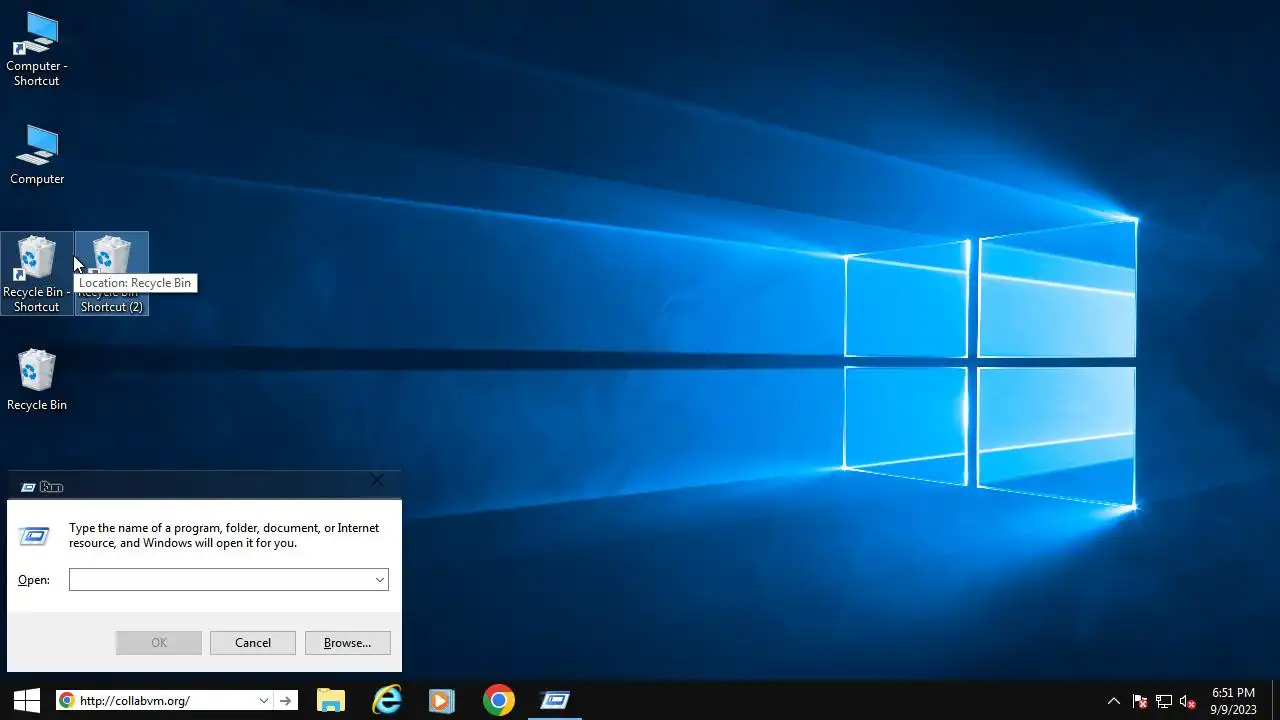Click the Run taskbar icon
Viewport: 1280px width, 720px height.
click(x=555, y=700)
